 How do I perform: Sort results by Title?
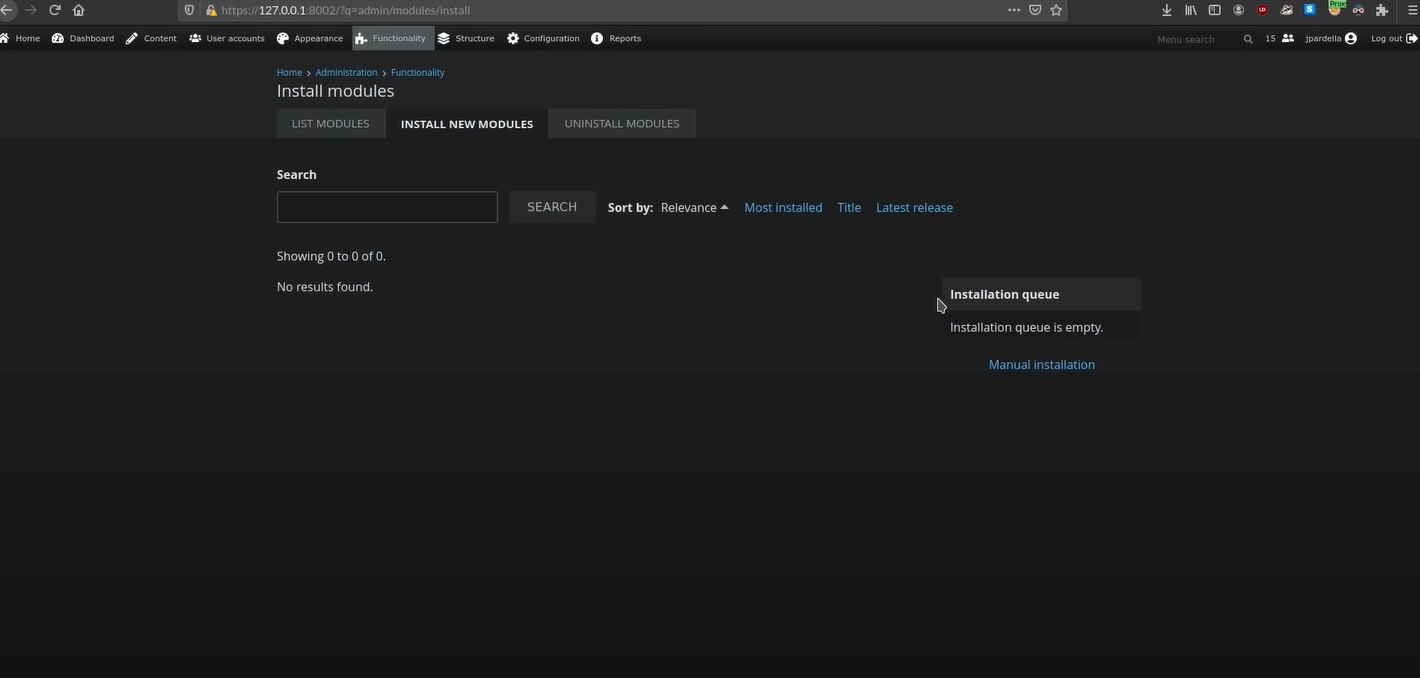[x=849, y=207]
